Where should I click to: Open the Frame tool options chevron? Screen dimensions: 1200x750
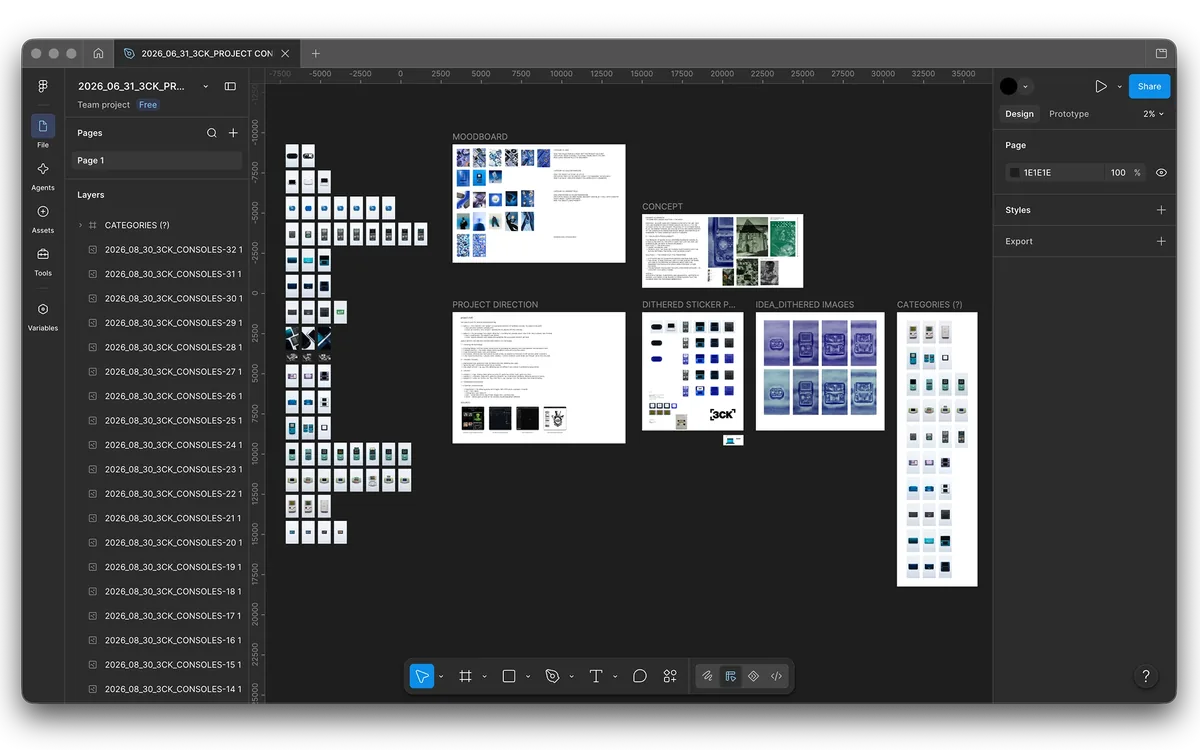coord(485,677)
